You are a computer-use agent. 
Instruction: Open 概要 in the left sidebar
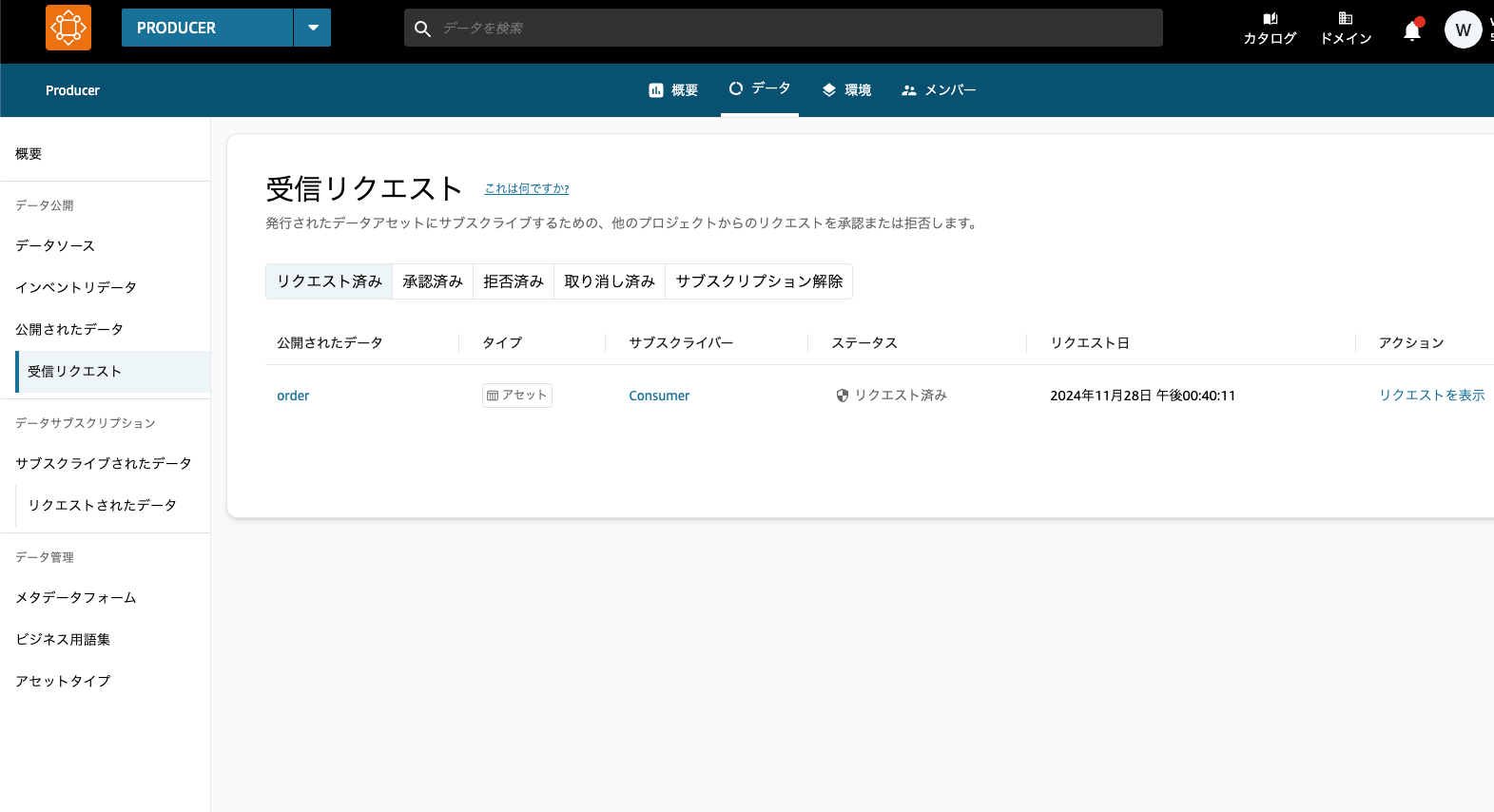[x=29, y=154]
